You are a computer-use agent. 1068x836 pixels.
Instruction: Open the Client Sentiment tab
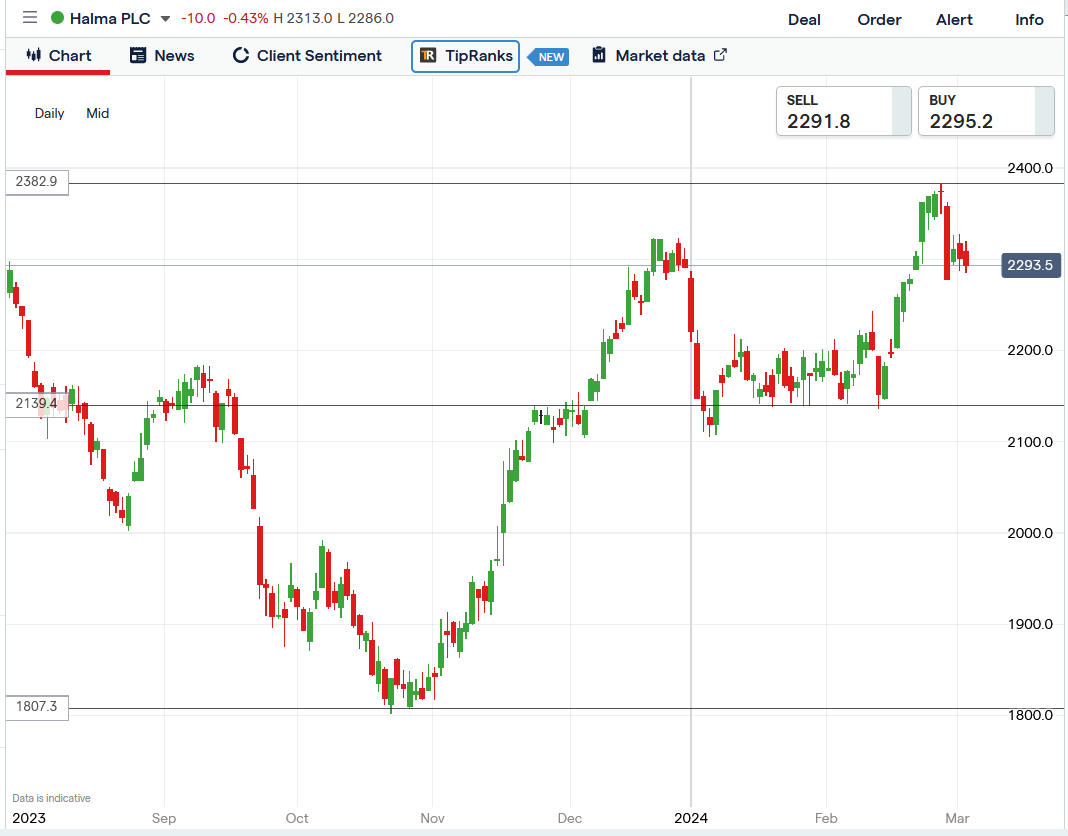(x=307, y=56)
